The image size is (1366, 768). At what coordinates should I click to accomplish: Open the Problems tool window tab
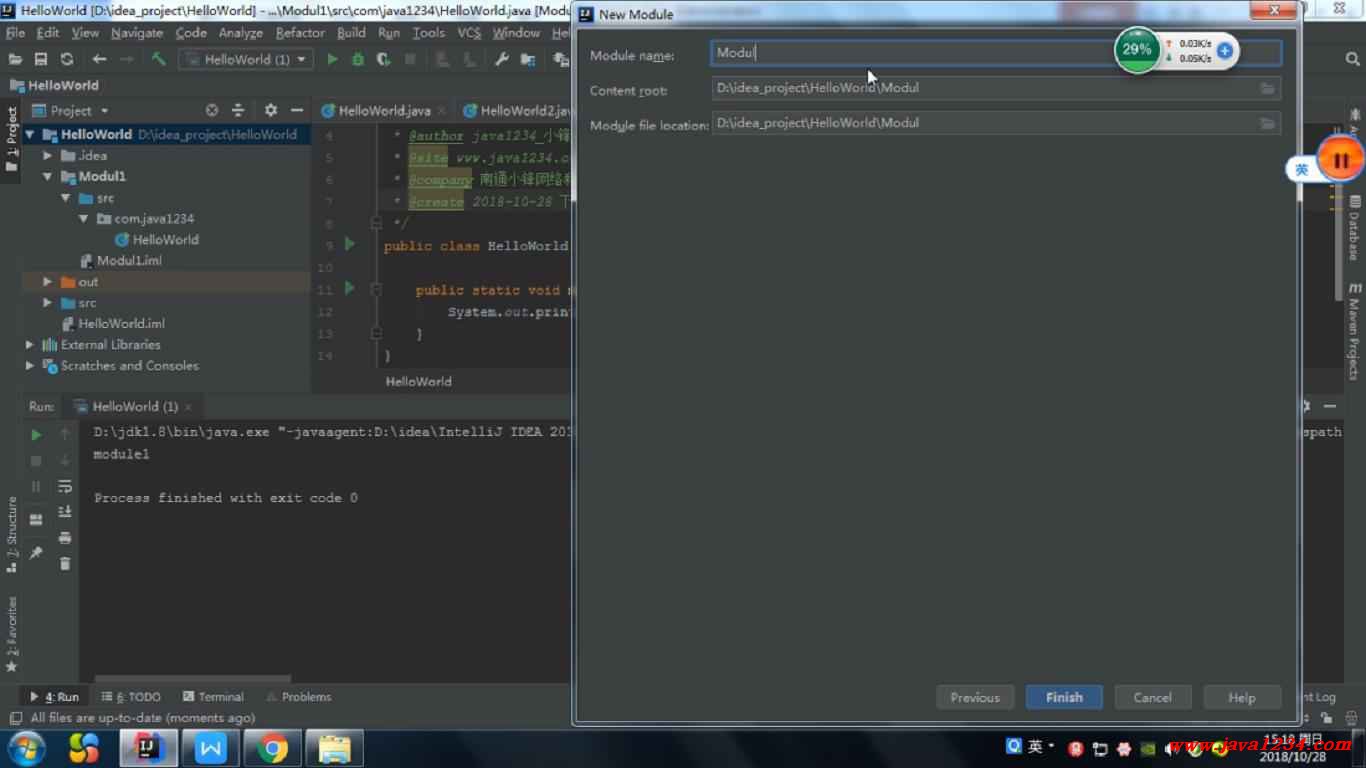[299, 697]
